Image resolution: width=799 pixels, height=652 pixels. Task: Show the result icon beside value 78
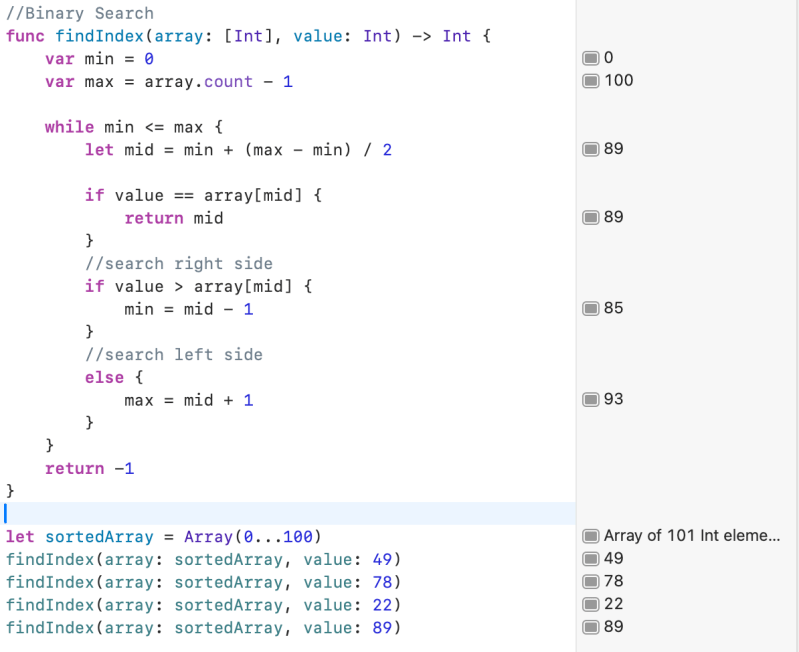(590, 582)
